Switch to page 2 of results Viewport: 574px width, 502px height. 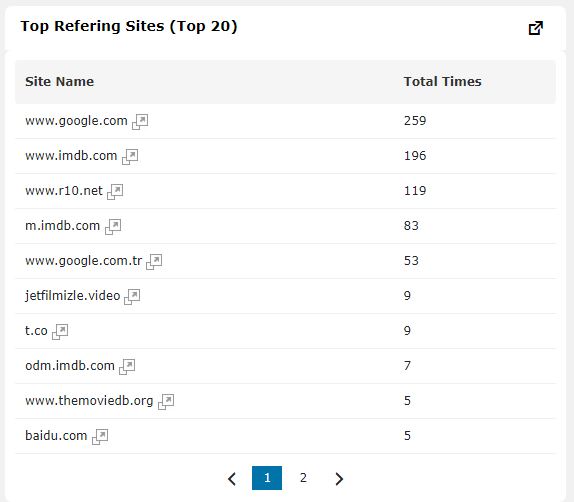click(303, 478)
